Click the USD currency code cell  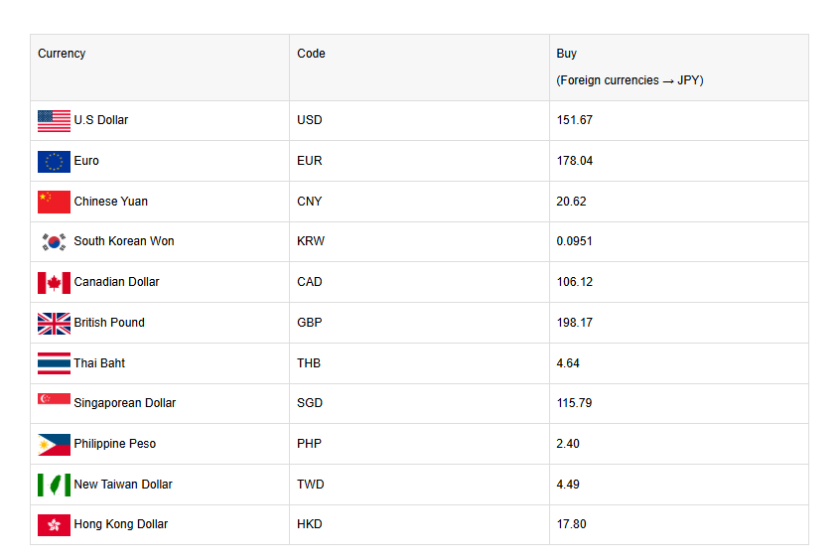tap(309, 120)
